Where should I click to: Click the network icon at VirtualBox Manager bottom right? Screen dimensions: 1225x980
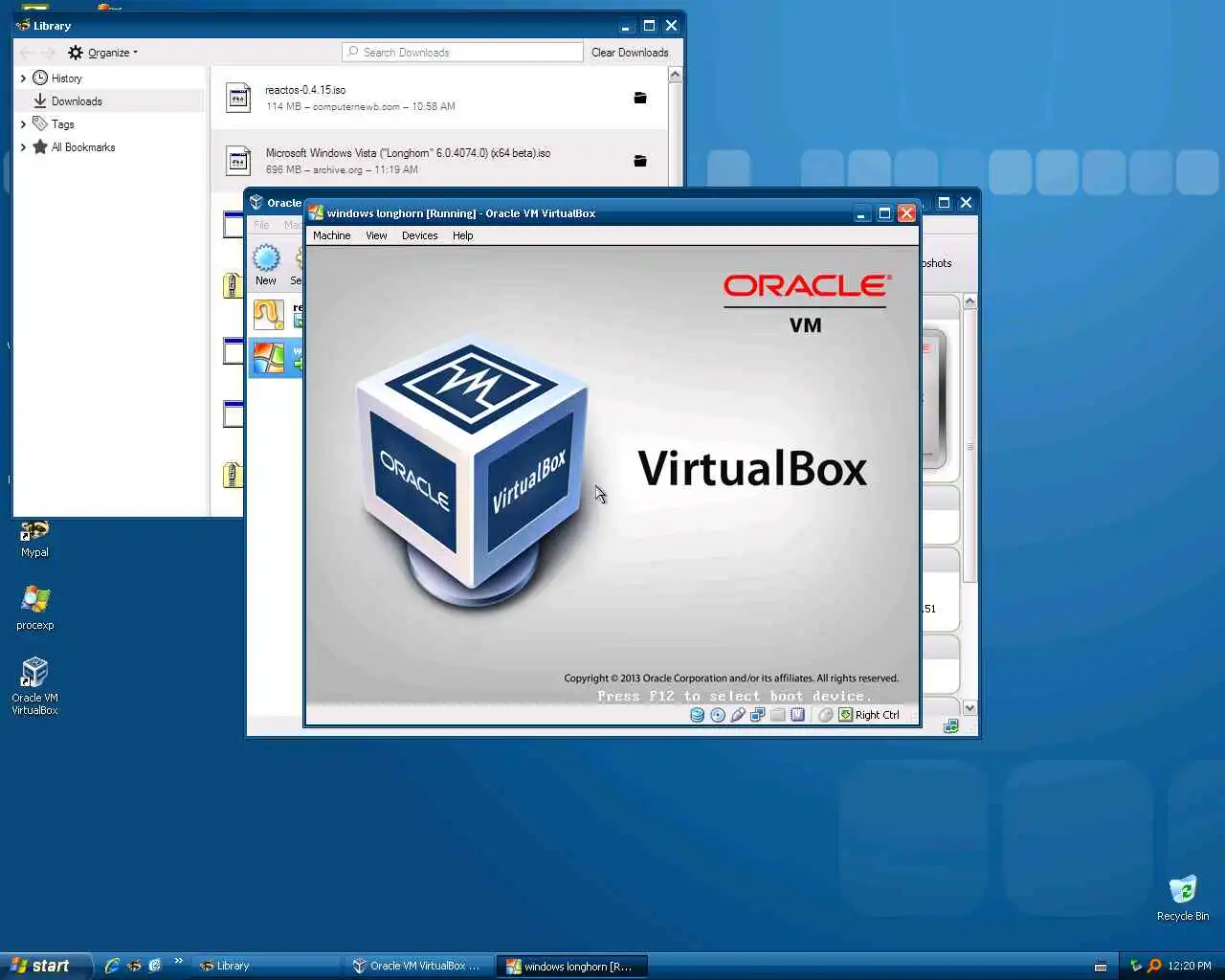[x=950, y=726]
